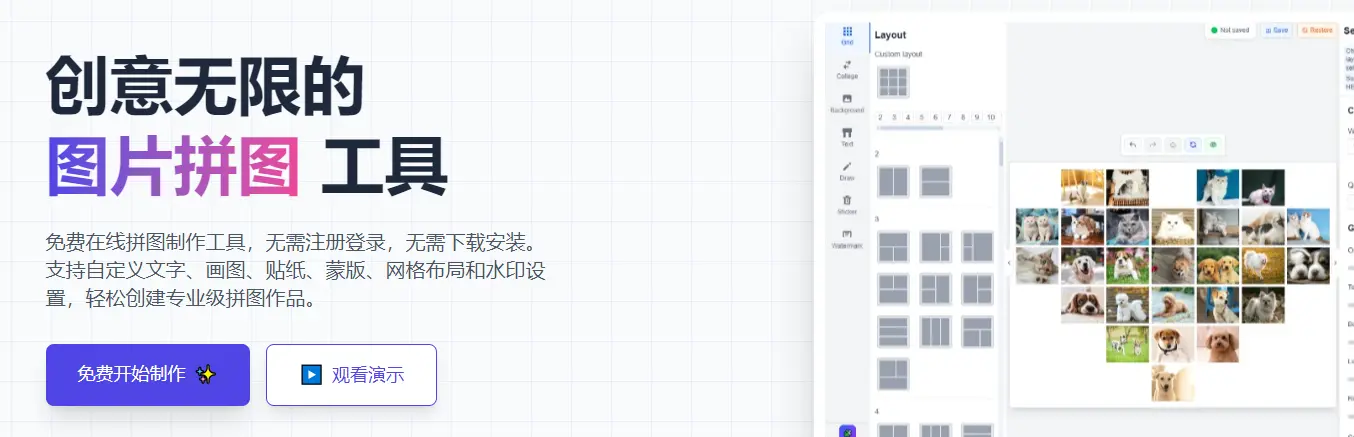Open the Collage tool in sidebar
This screenshot has height=437, width=1354.
[x=847, y=70]
